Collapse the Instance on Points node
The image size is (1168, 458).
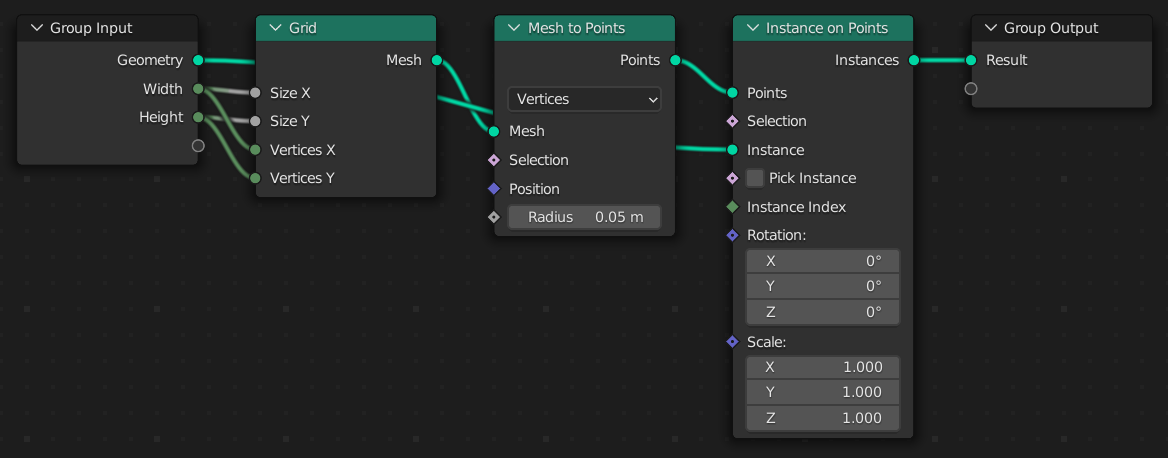(x=751, y=28)
